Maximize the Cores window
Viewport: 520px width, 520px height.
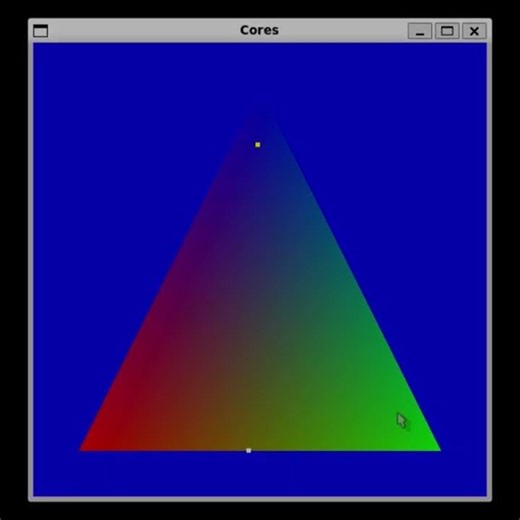447,31
